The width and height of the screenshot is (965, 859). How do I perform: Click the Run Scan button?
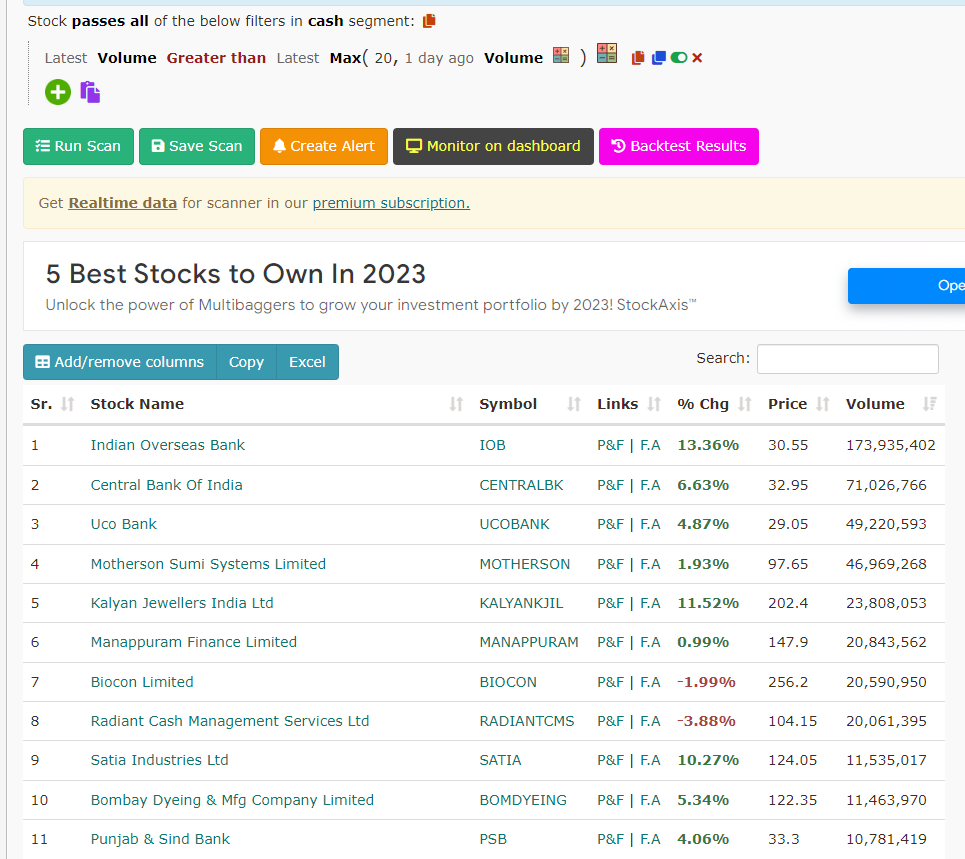click(x=78, y=146)
